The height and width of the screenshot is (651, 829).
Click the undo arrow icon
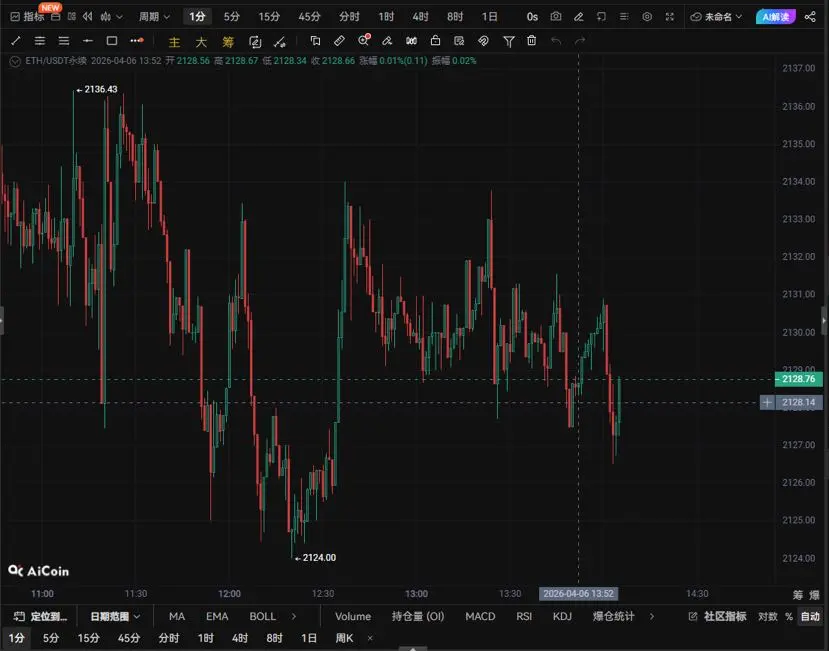pos(556,41)
